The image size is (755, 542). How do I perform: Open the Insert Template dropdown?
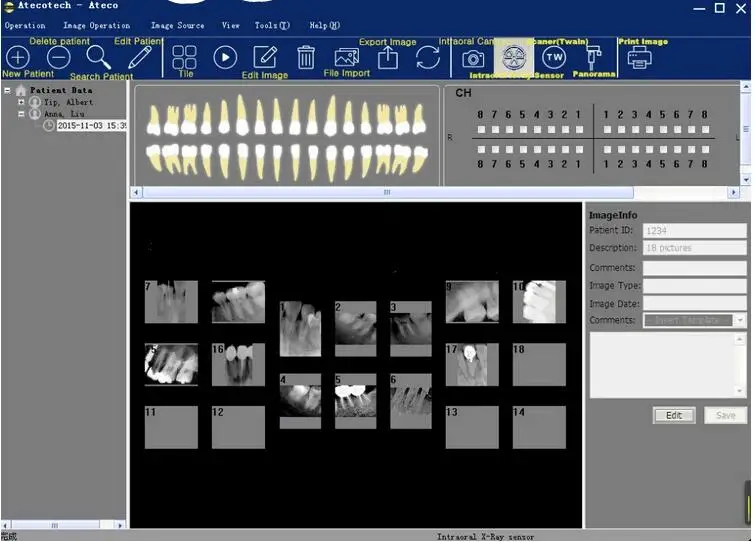click(739, 320)
